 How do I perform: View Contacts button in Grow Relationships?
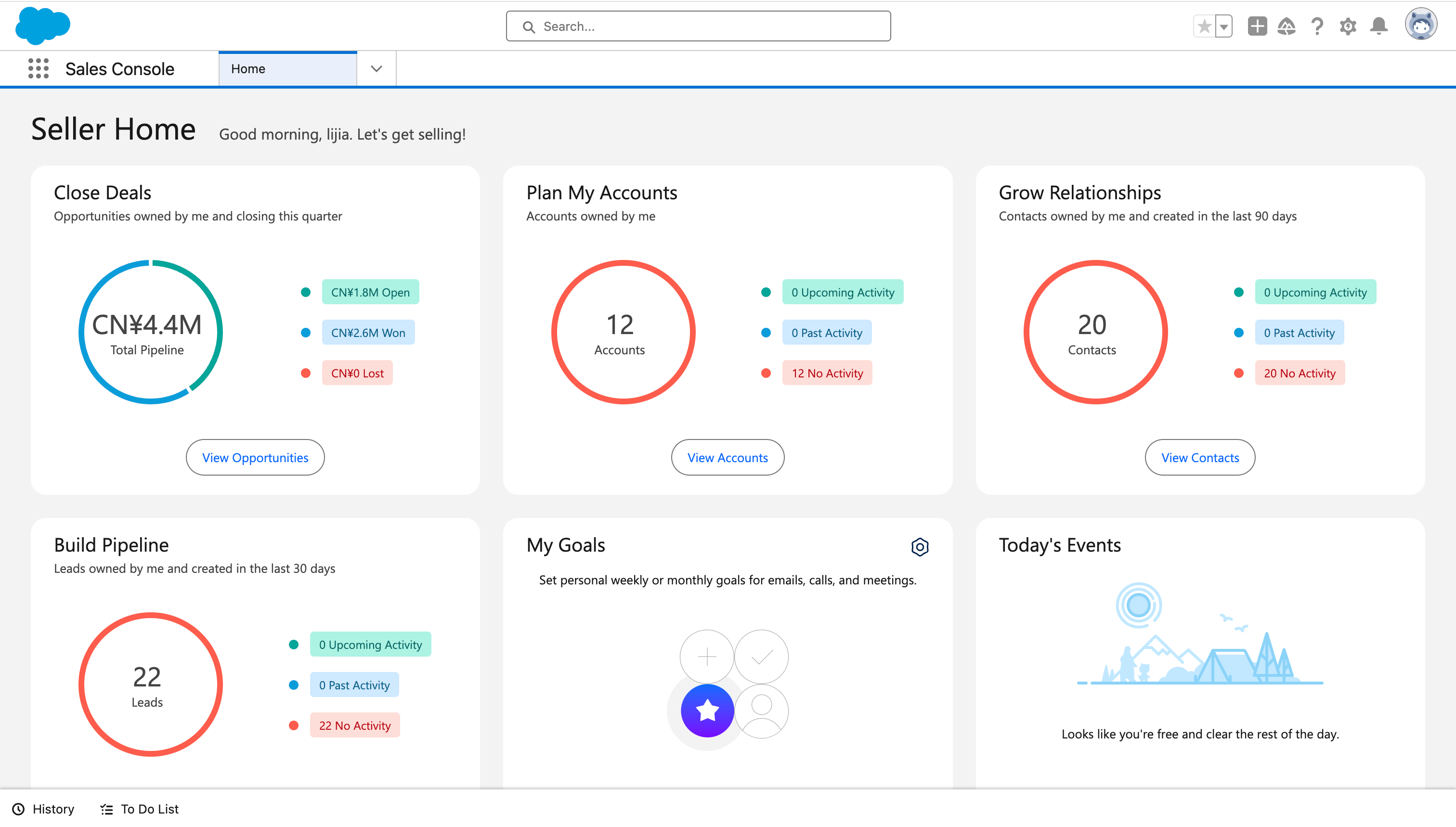[1199, 457]
